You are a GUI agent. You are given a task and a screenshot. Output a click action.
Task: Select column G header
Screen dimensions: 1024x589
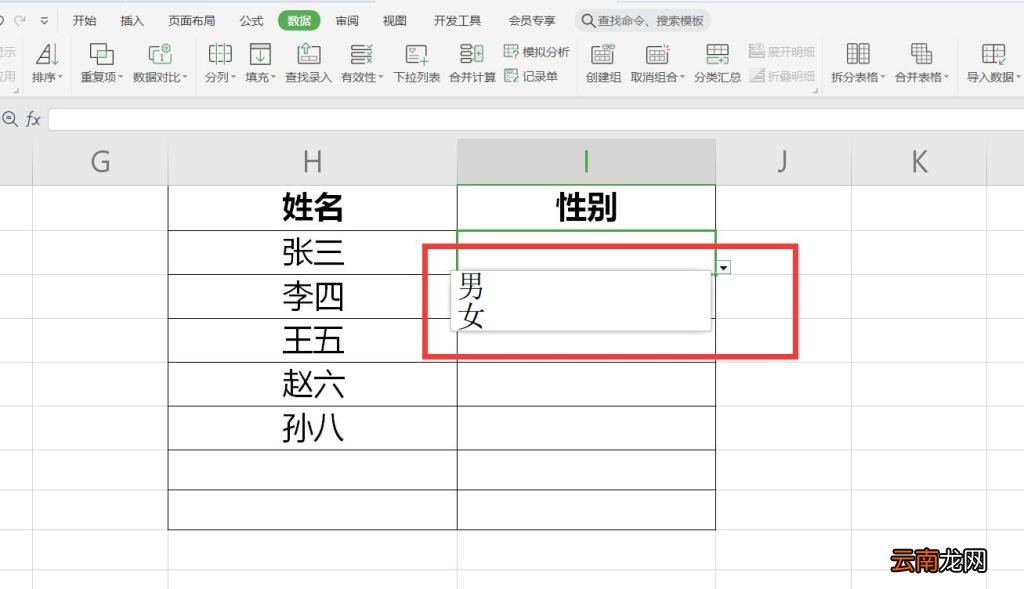pos(100,162)
